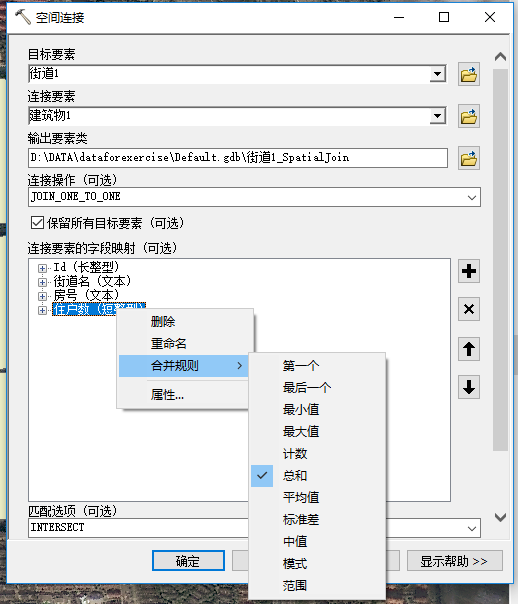Image resolution: width=518 pixels, height=604 pixels.
Task: Expand the Id (长整型) tree node
Action: (x=42, y=268)
